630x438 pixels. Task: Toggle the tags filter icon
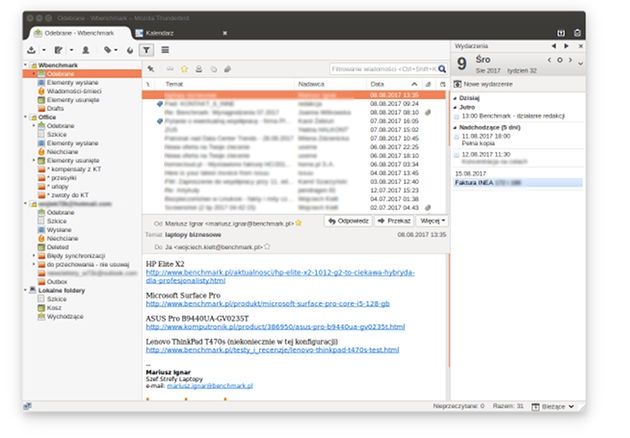[213, 69]
